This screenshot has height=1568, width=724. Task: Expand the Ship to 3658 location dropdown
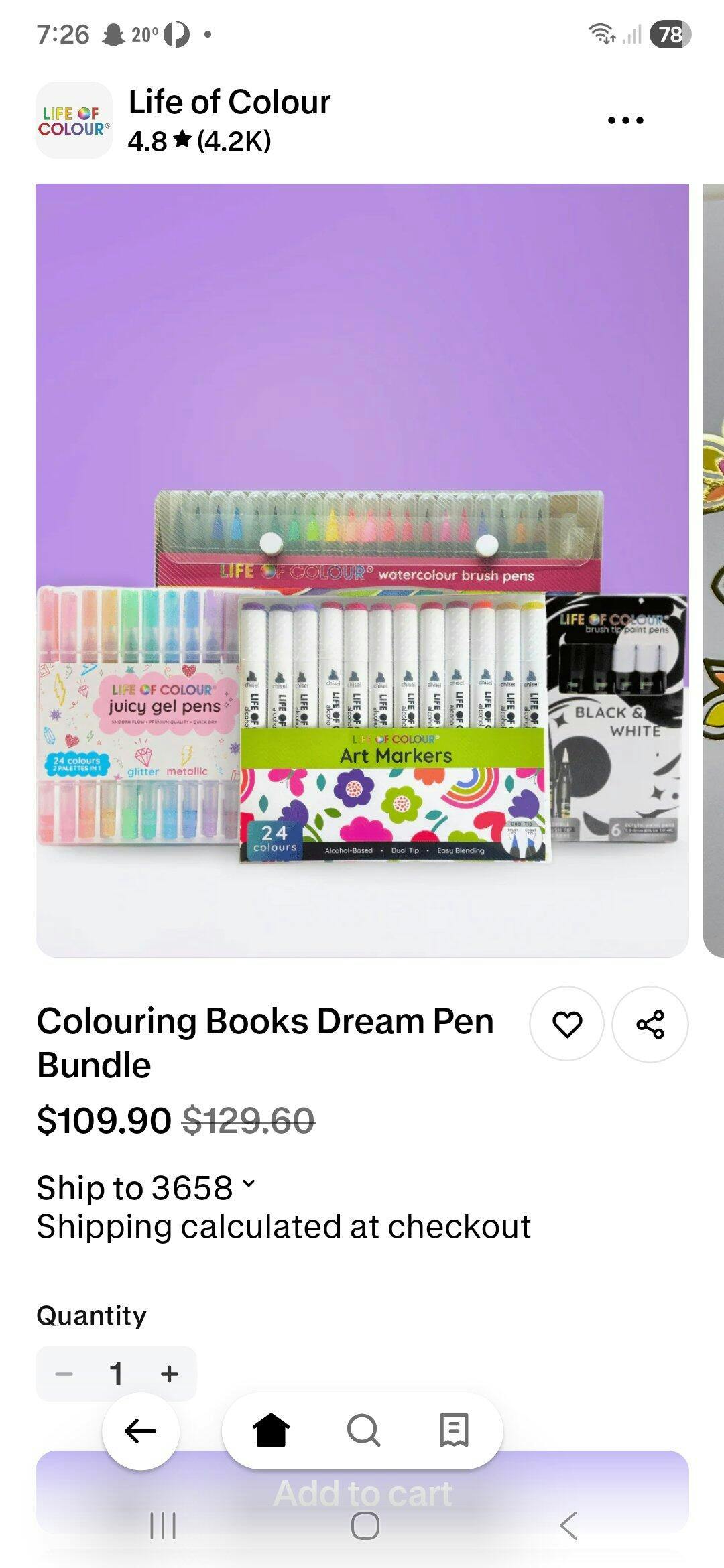tap(146, 1188)
